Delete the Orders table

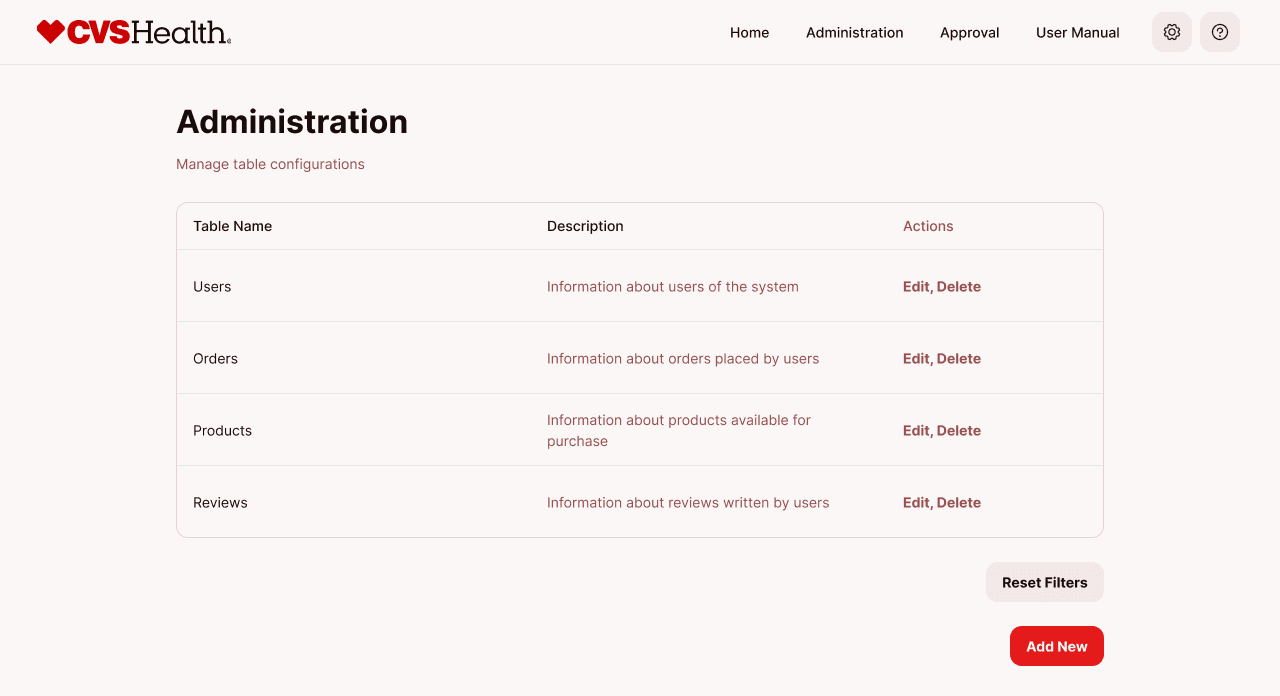pos(959,358)
